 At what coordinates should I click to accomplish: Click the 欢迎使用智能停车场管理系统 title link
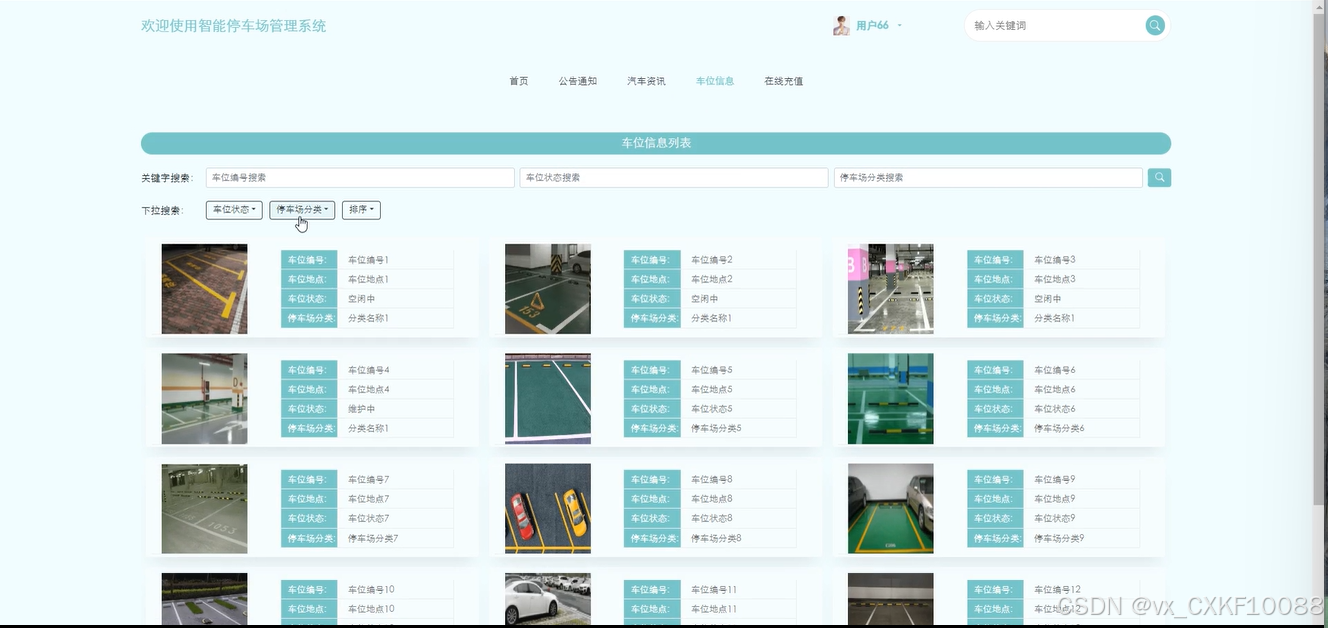coord(234,26)
